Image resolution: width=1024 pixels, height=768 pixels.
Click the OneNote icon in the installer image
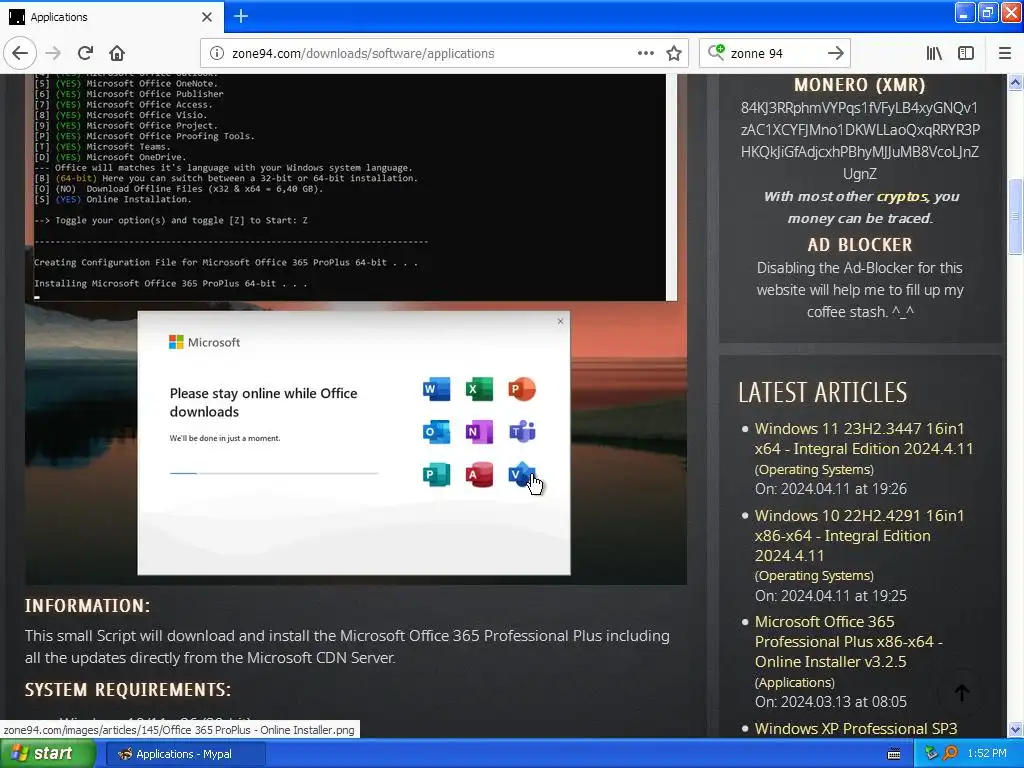[x=479, y=432]
